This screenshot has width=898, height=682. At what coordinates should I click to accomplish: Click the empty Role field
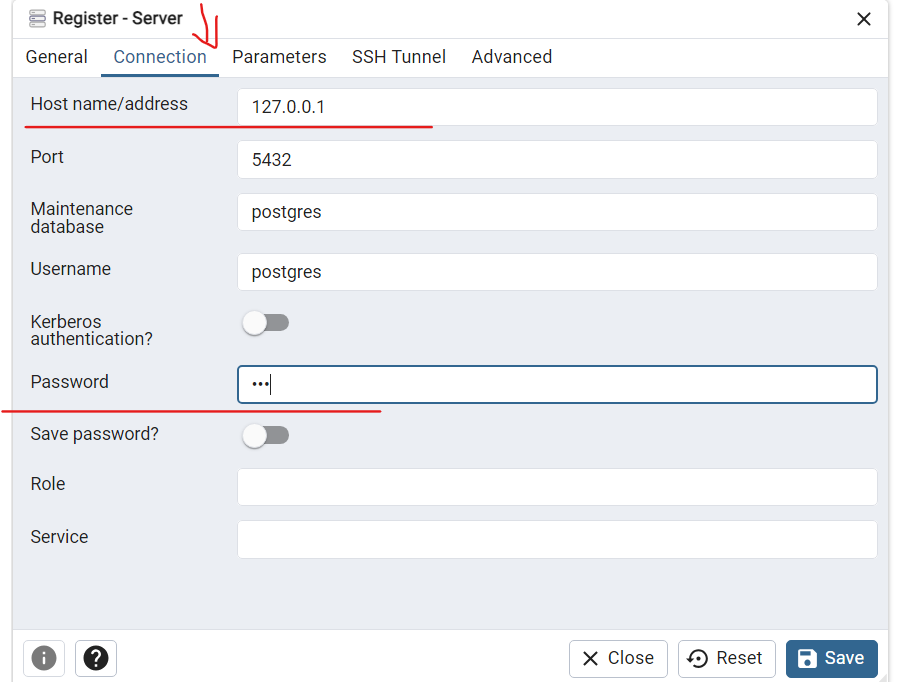pyautogui.click(x=557, y=487)
